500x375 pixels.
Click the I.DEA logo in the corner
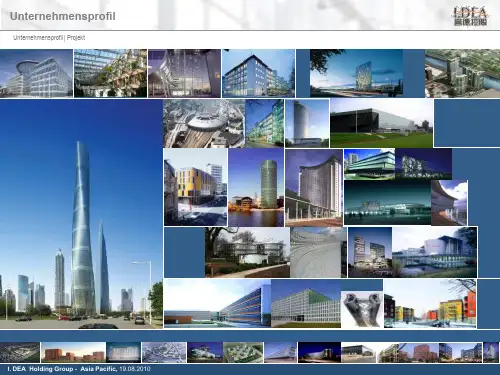tap(470, 16)
